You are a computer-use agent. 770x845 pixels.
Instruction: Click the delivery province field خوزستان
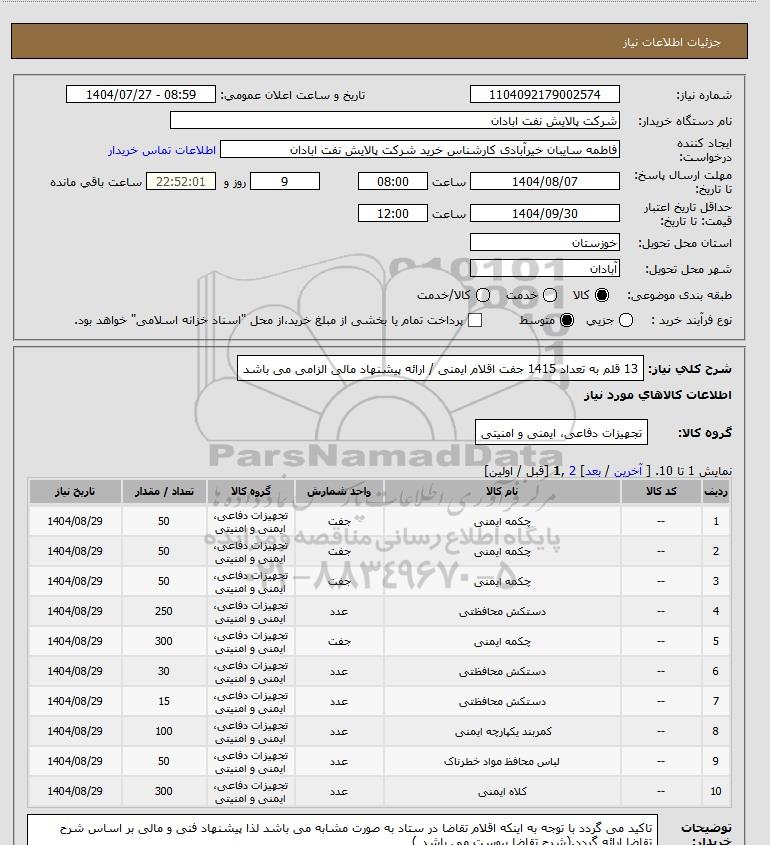point(545,243)
